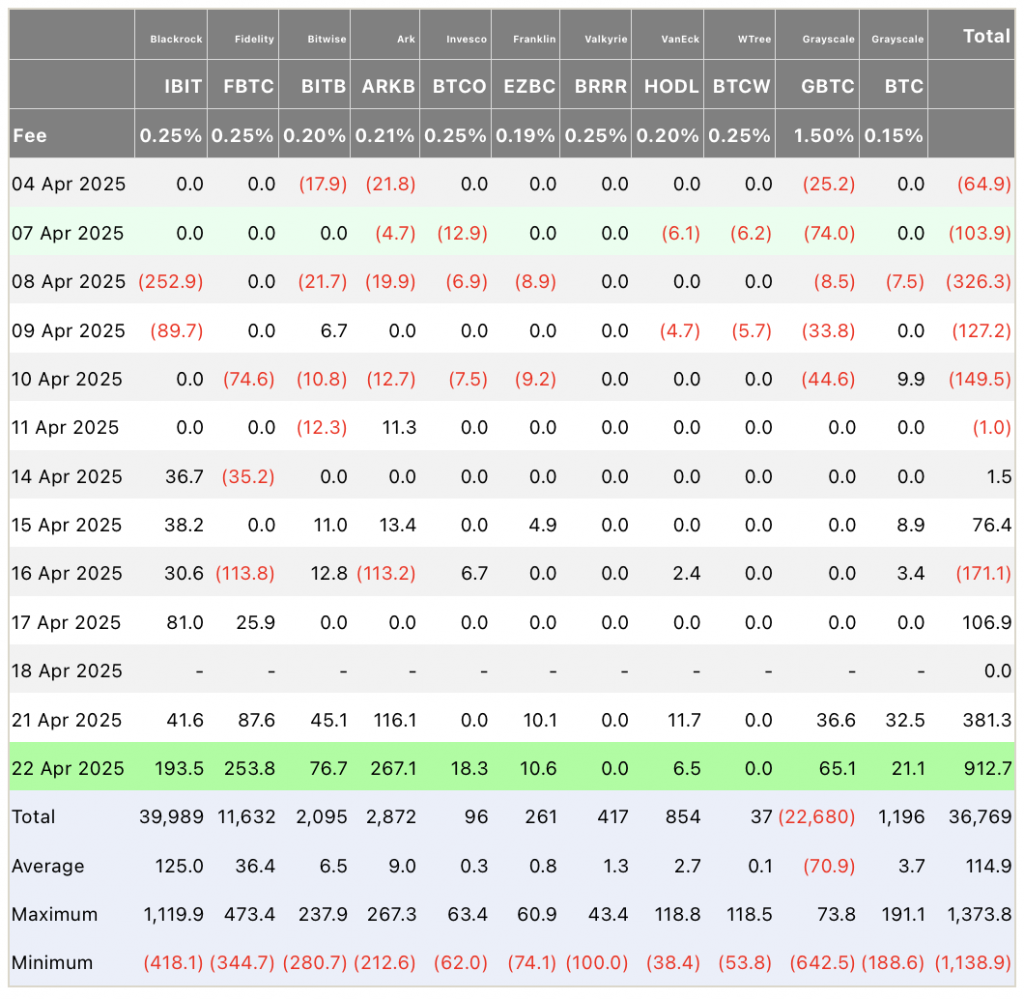Click the (642.5) GBTC minimum value

pyautogui.click(x=822, y=962)
